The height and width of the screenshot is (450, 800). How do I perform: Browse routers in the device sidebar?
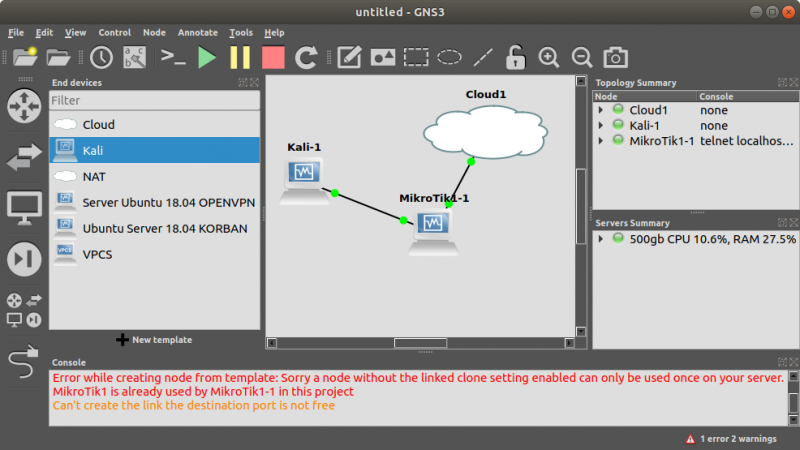(x=24, y=104)
